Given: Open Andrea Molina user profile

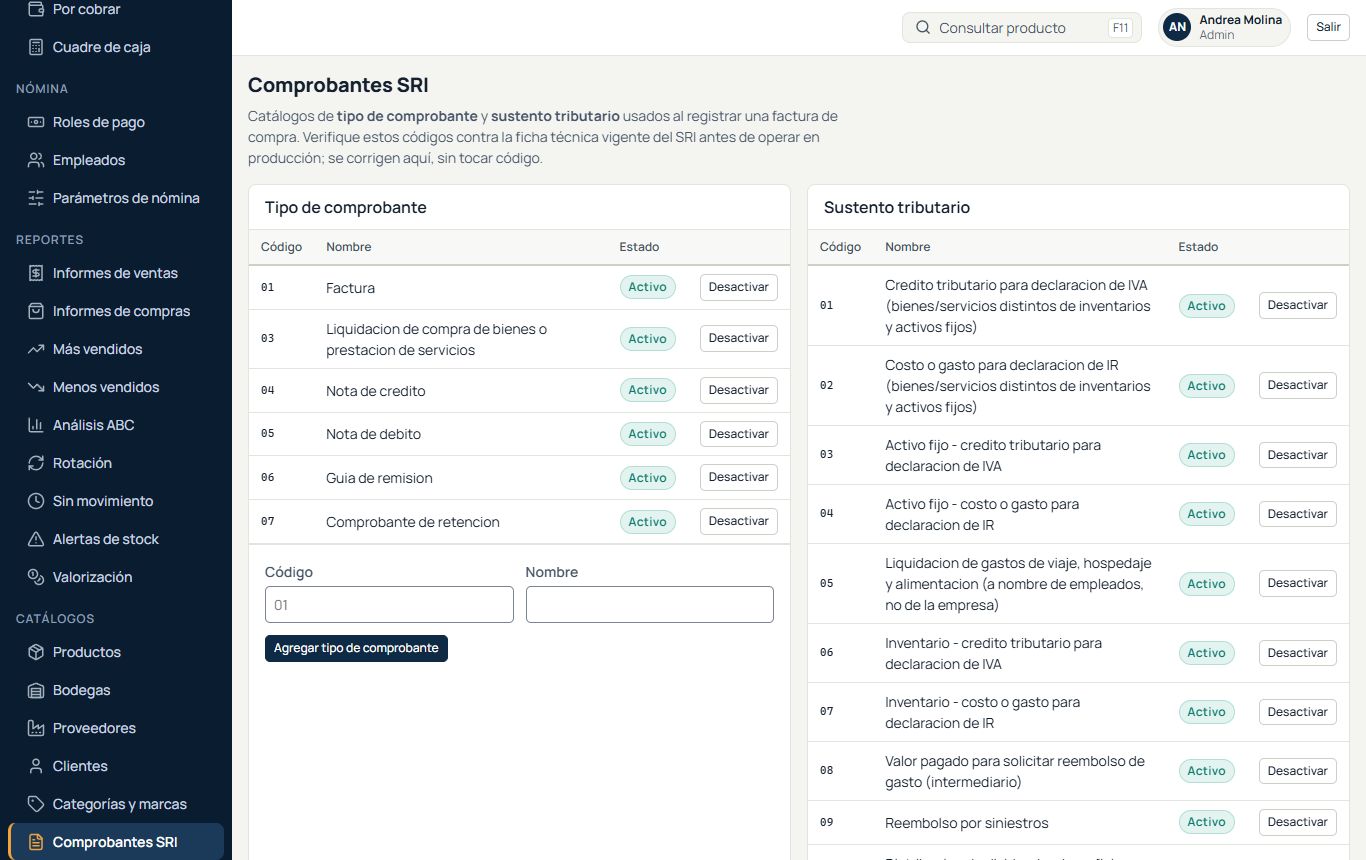Looking at the screenshot, I should pyautogui.click(x=1224, y=28).
